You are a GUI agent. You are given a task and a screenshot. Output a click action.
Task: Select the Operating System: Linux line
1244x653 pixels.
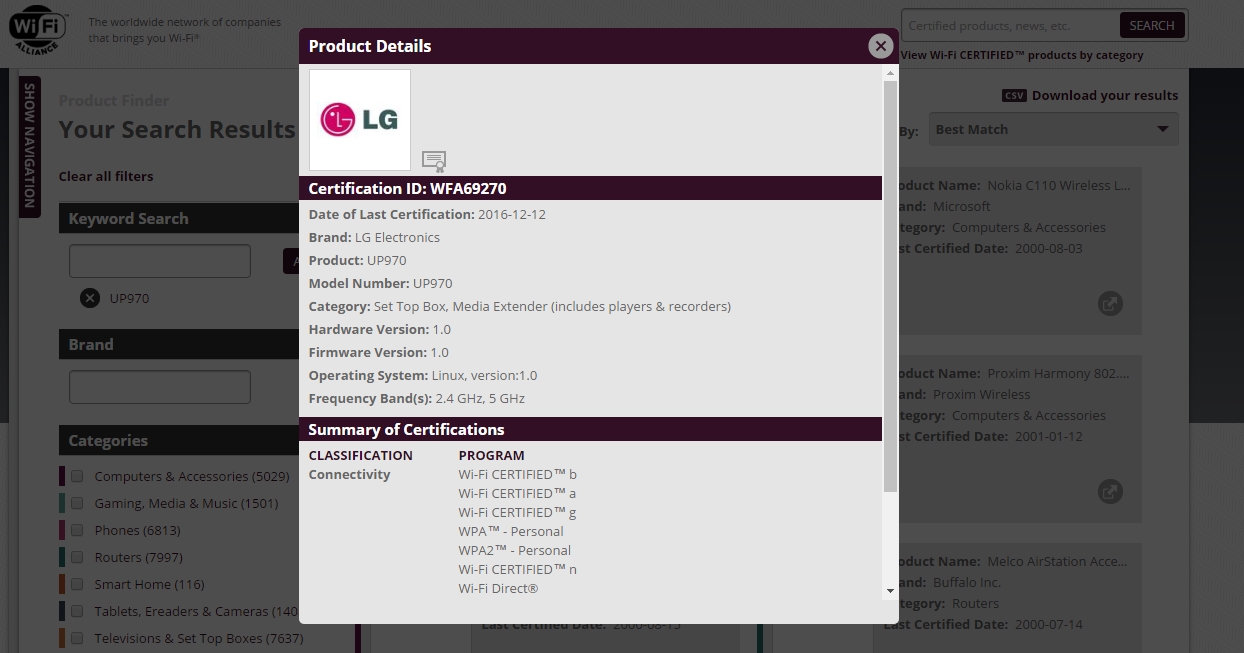(x=423, y=375)
